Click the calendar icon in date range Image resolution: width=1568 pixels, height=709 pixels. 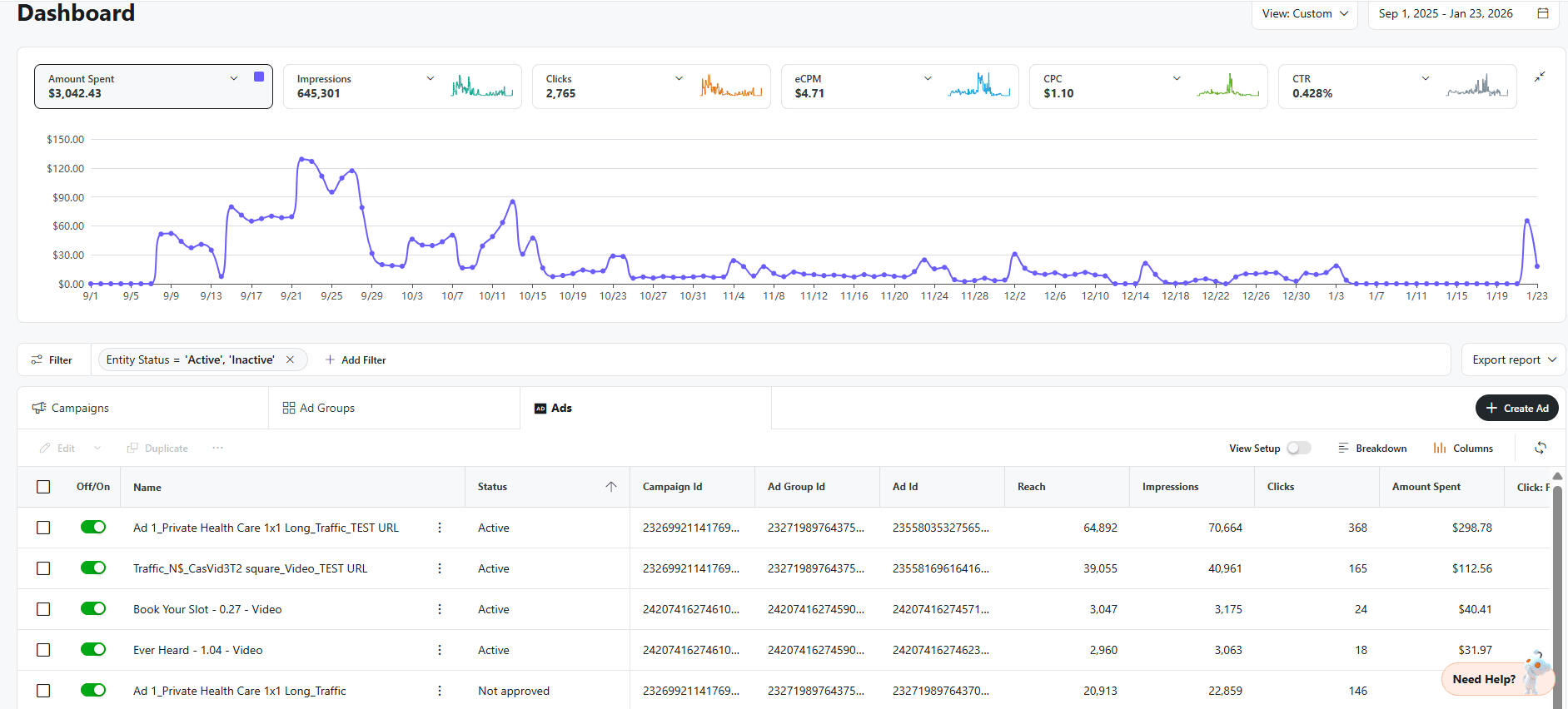tap(1543, 13)
